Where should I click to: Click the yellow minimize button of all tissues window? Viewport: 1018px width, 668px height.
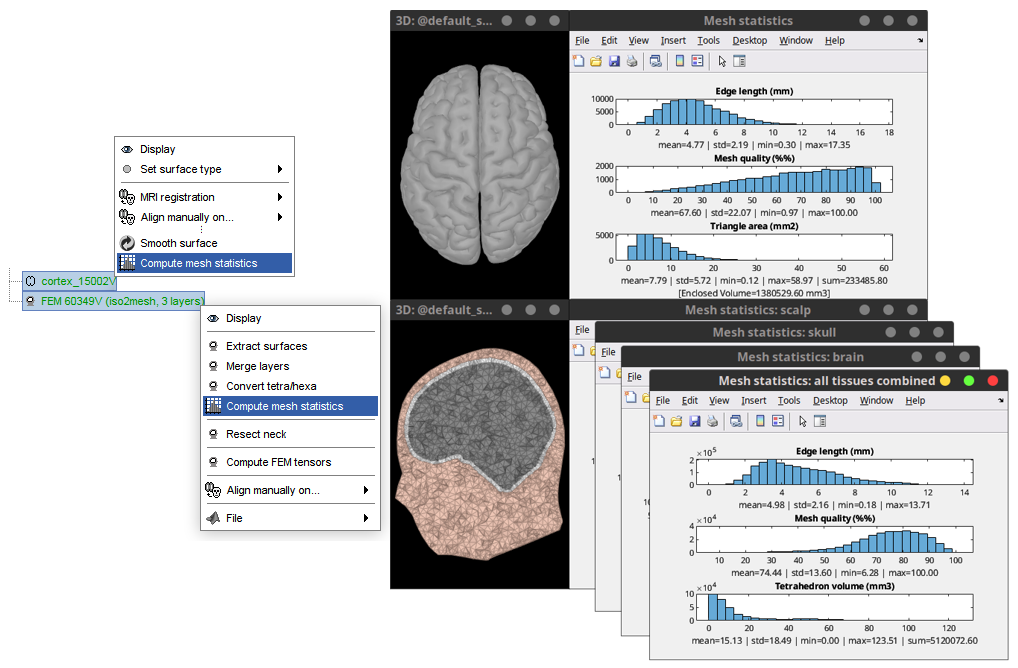click(x=945, y=381)
